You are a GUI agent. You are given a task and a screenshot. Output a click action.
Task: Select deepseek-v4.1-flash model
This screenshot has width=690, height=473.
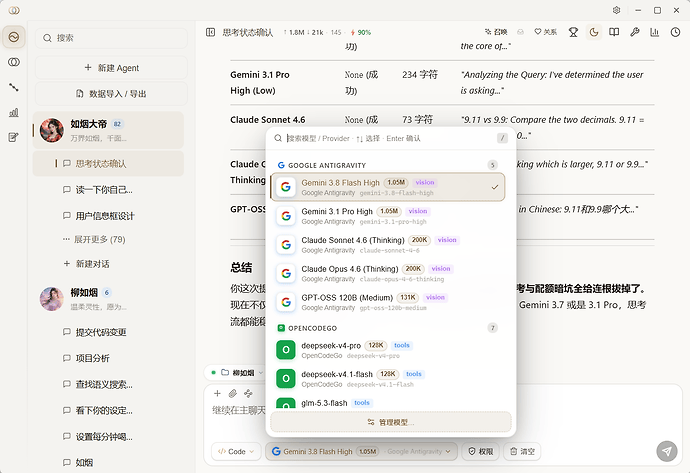[388, 379]
